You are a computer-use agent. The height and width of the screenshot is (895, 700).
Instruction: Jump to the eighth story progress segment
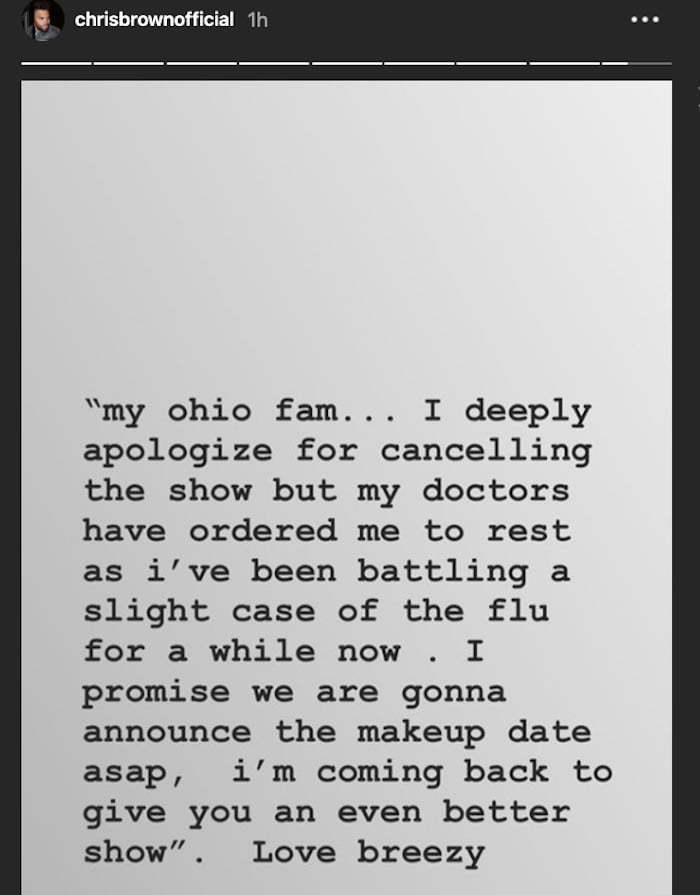pyautogui.click(x=564, y=63)
